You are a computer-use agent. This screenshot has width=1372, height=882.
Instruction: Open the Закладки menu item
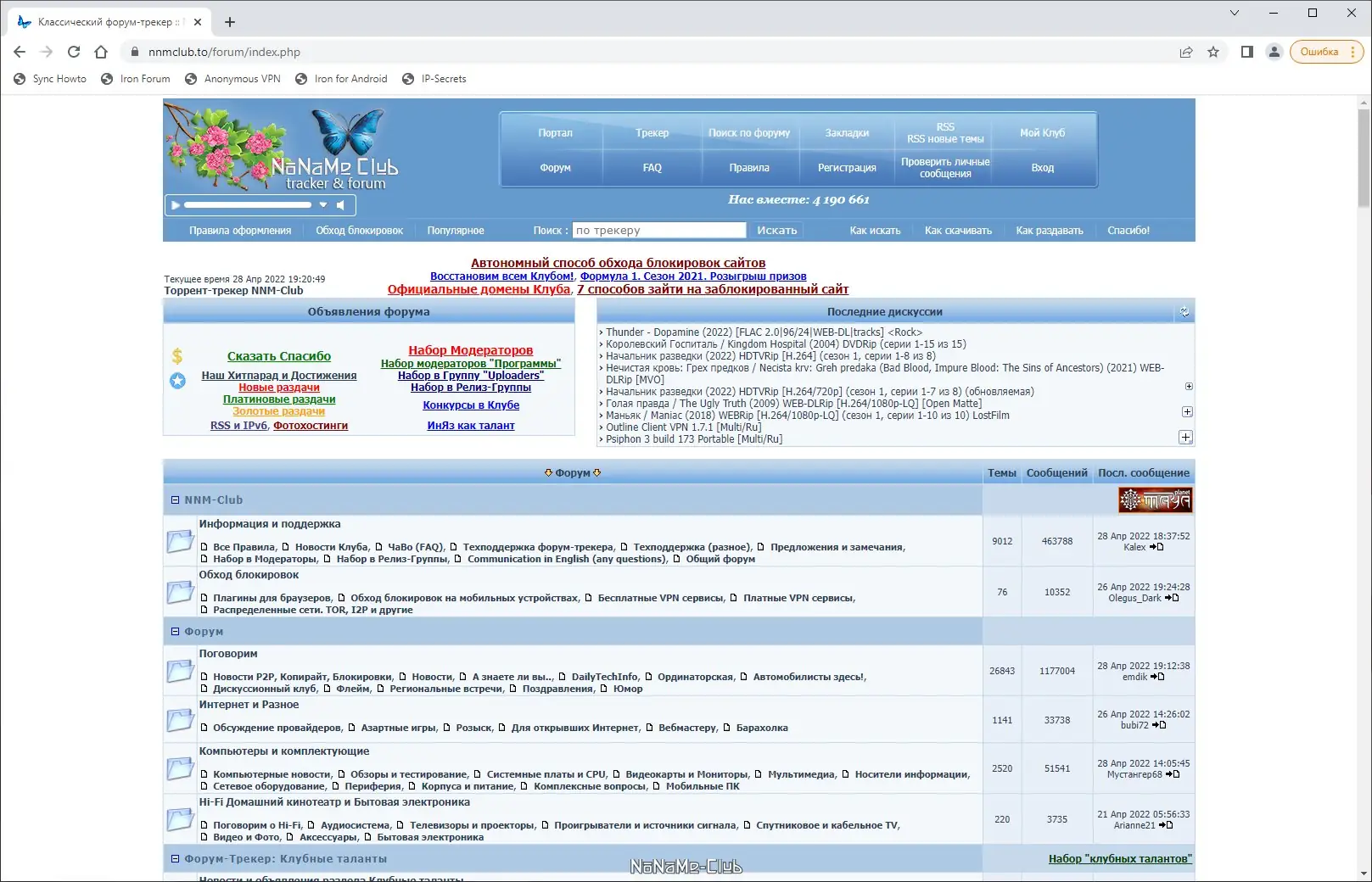tap(847, 133)
